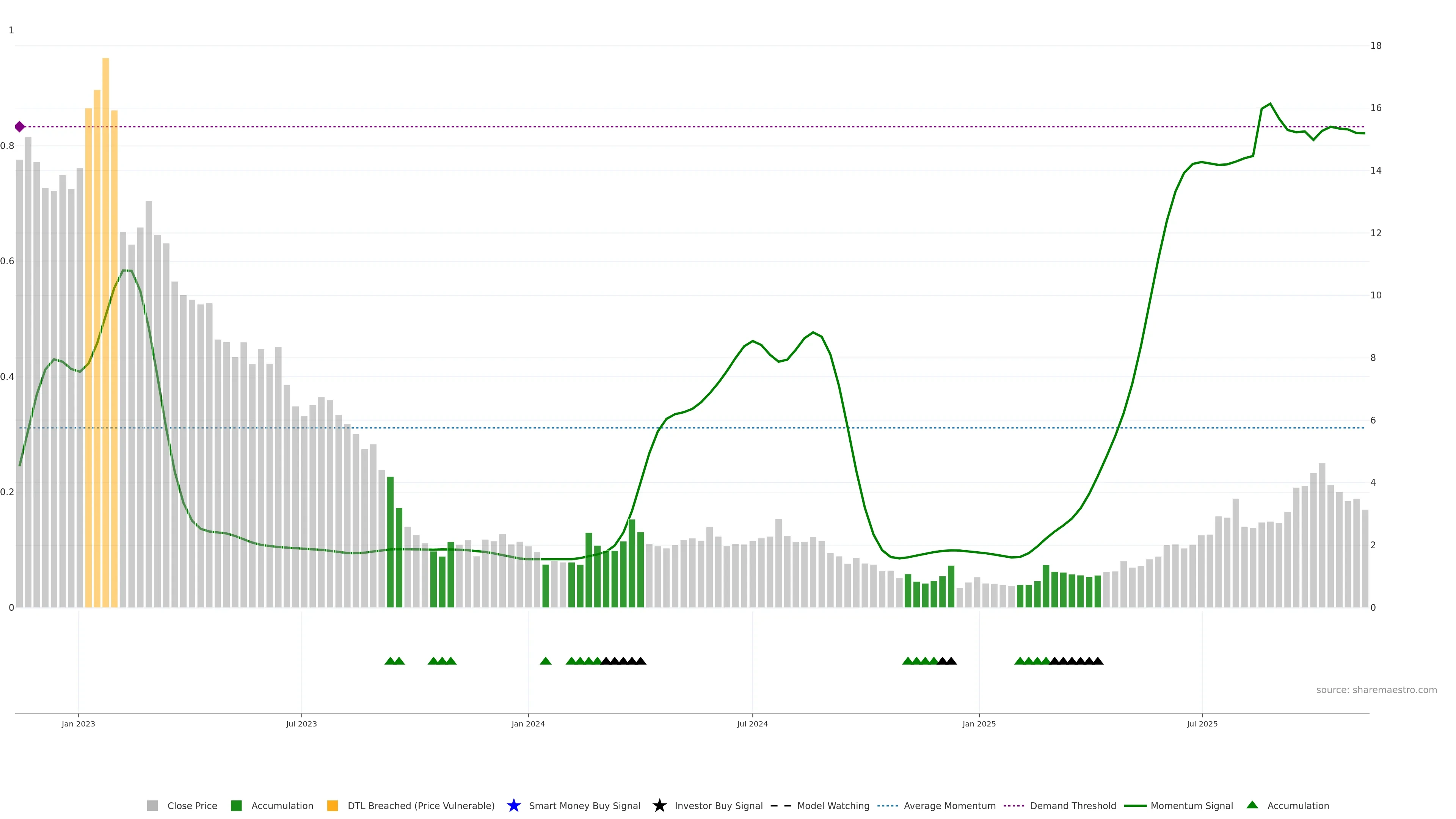Click the dashed Model Watching legend icon
The image size is (1456, 819).
[x=781, y=805]
